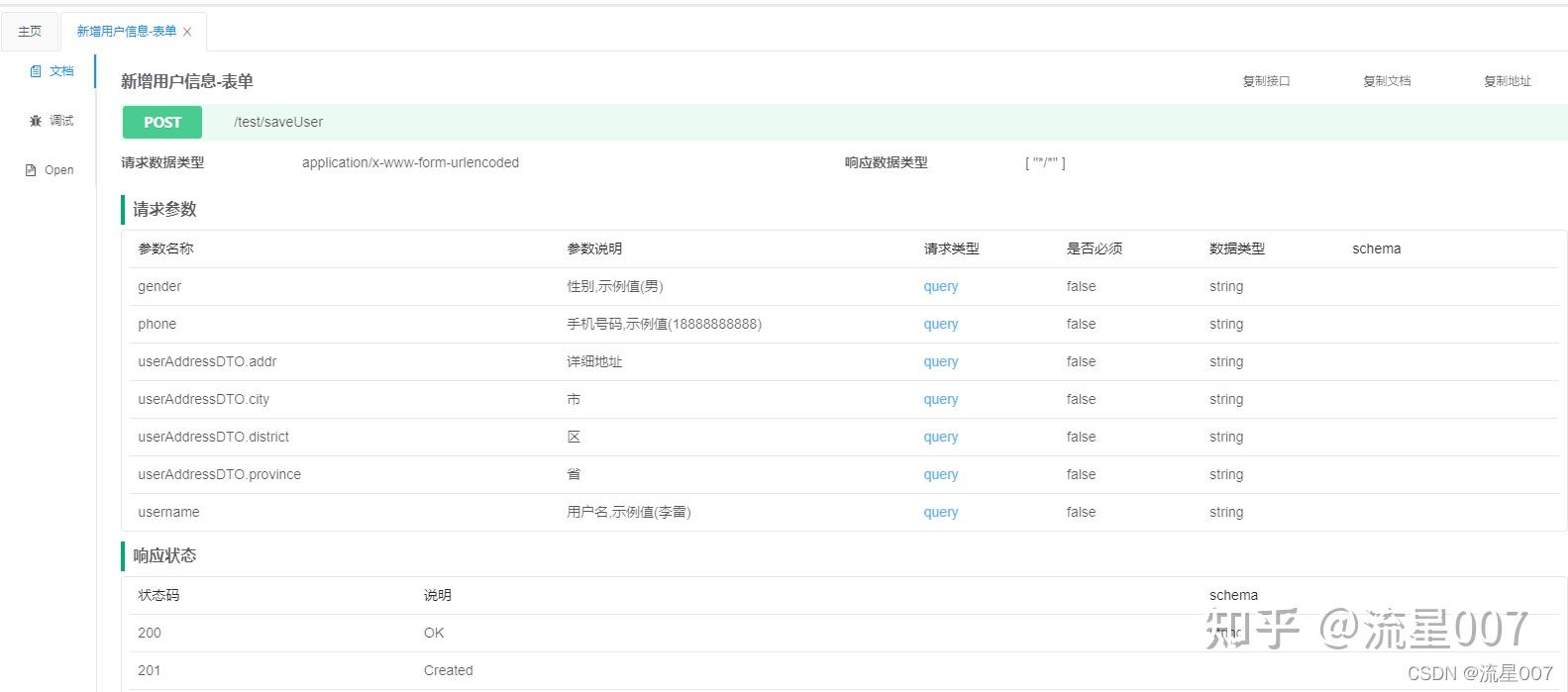Click the 性别,示例值(男) description
Viewport: 1568px width, 692px height.
pyautogui.click(x=615, y=286)
